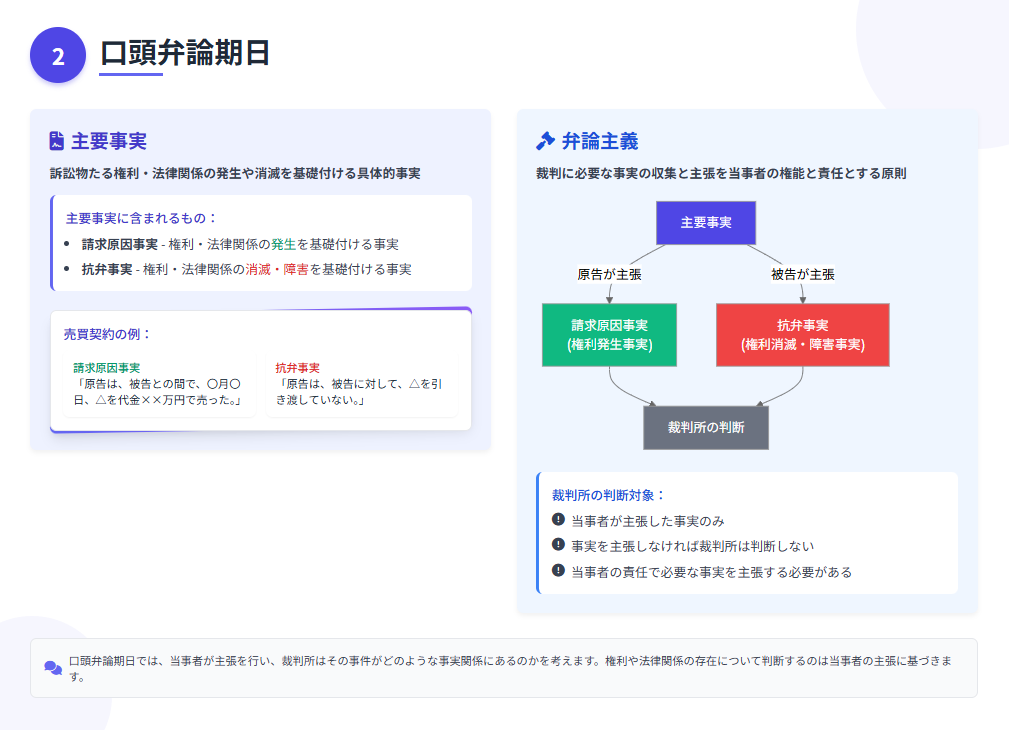Image resolution: width=1009 pixels, height=730 pixels.
Task: Click the document icon beside 主要事実 heading
Action: click(57, 142)
